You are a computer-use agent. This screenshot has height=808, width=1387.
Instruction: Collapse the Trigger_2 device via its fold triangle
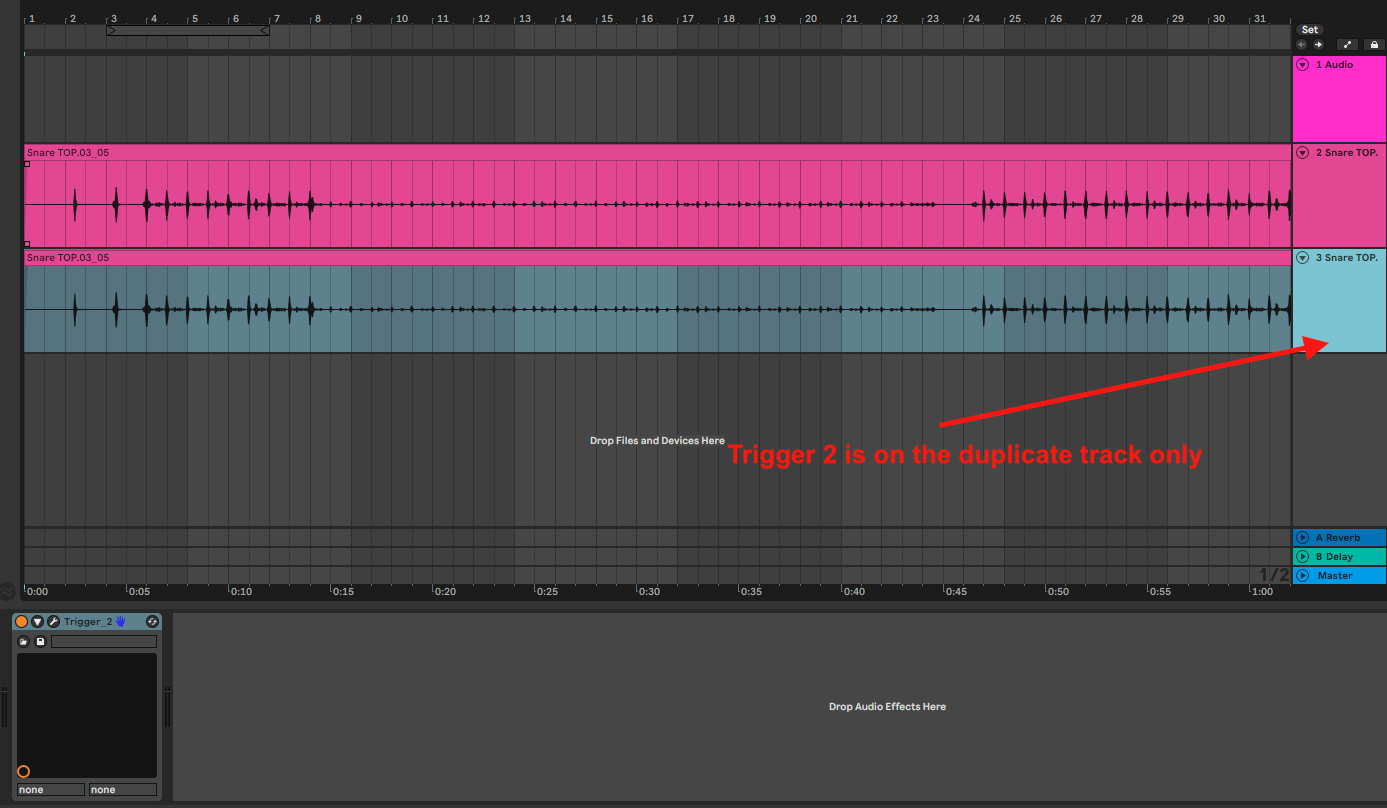[38, 621]
